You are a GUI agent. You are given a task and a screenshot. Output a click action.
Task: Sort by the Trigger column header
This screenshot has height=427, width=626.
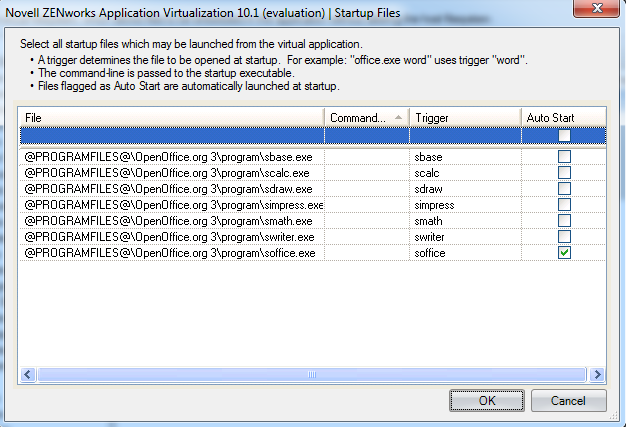coord(466,118)
